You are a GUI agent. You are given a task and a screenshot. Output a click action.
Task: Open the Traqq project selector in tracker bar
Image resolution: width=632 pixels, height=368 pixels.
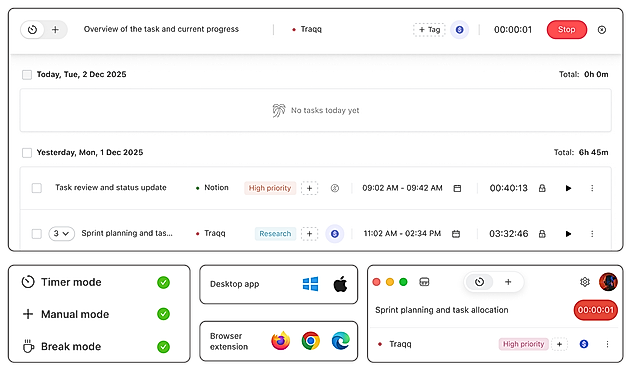click(307, 29)
